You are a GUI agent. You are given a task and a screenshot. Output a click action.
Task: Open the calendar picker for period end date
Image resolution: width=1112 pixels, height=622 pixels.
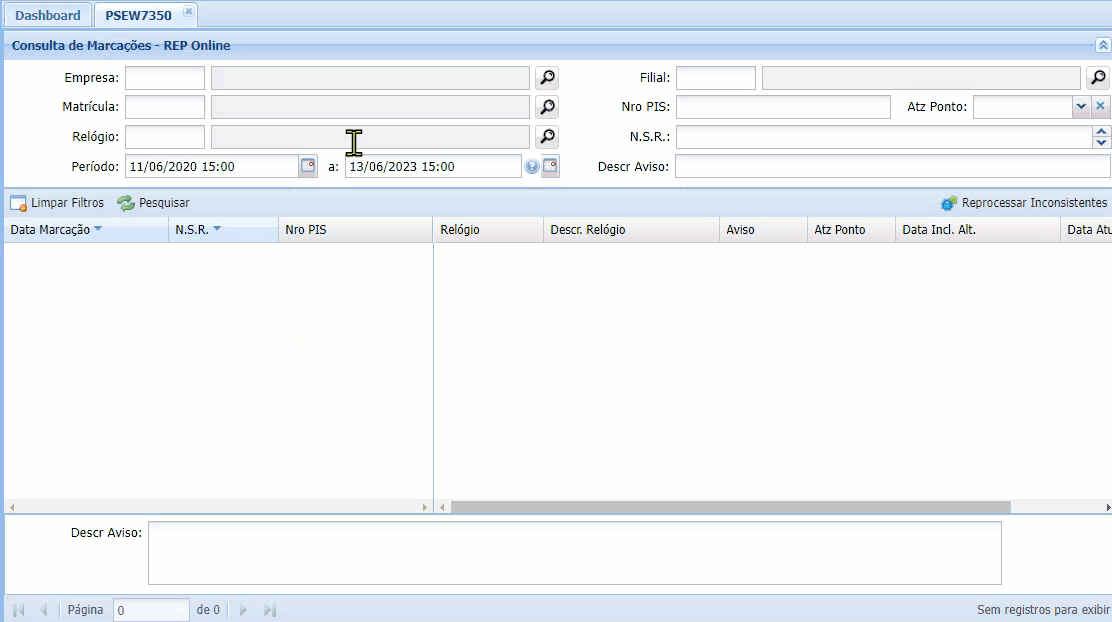(x=550, y=166)
